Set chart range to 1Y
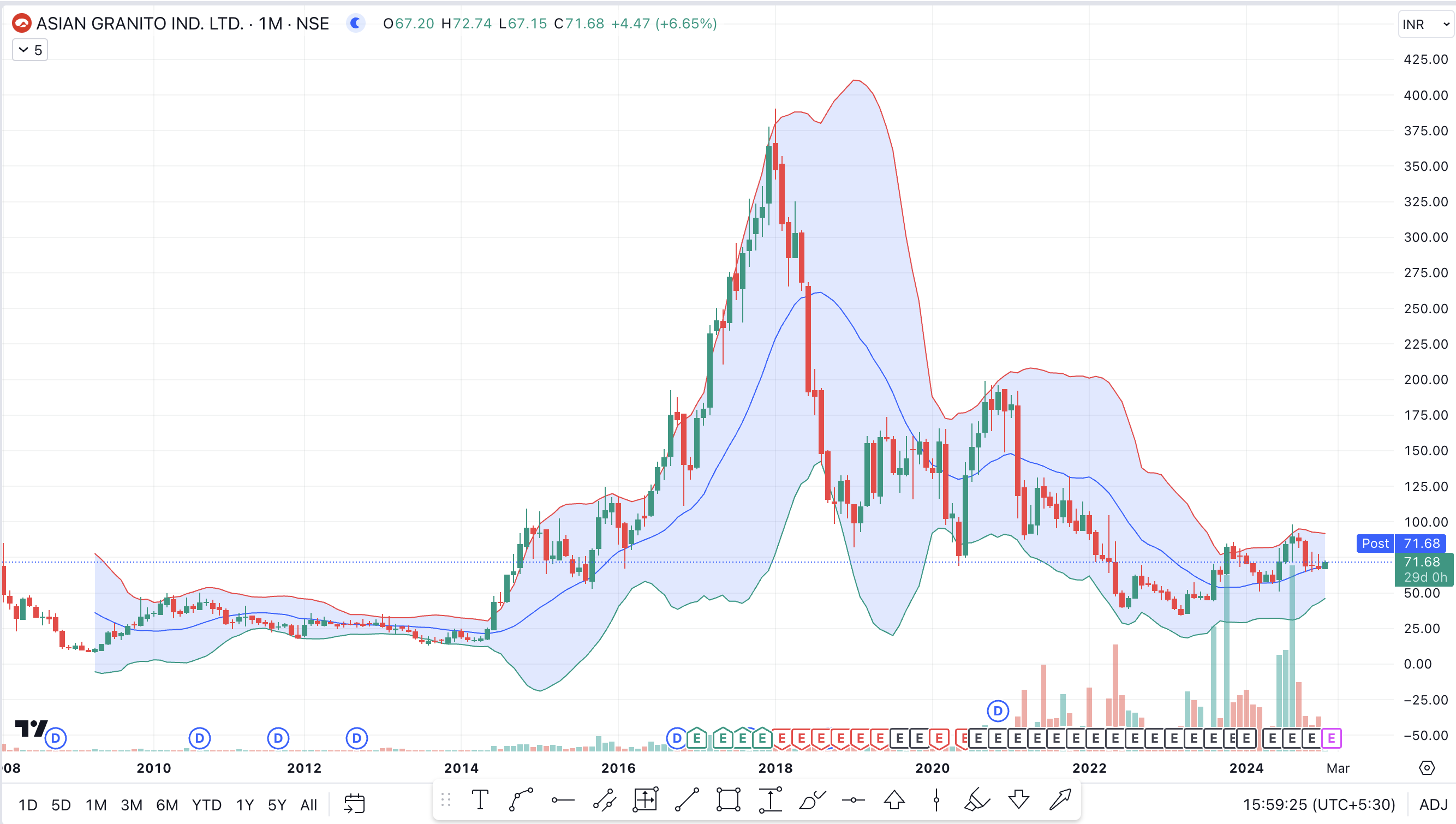This screenshot has width=1456, height=824. 244,805
